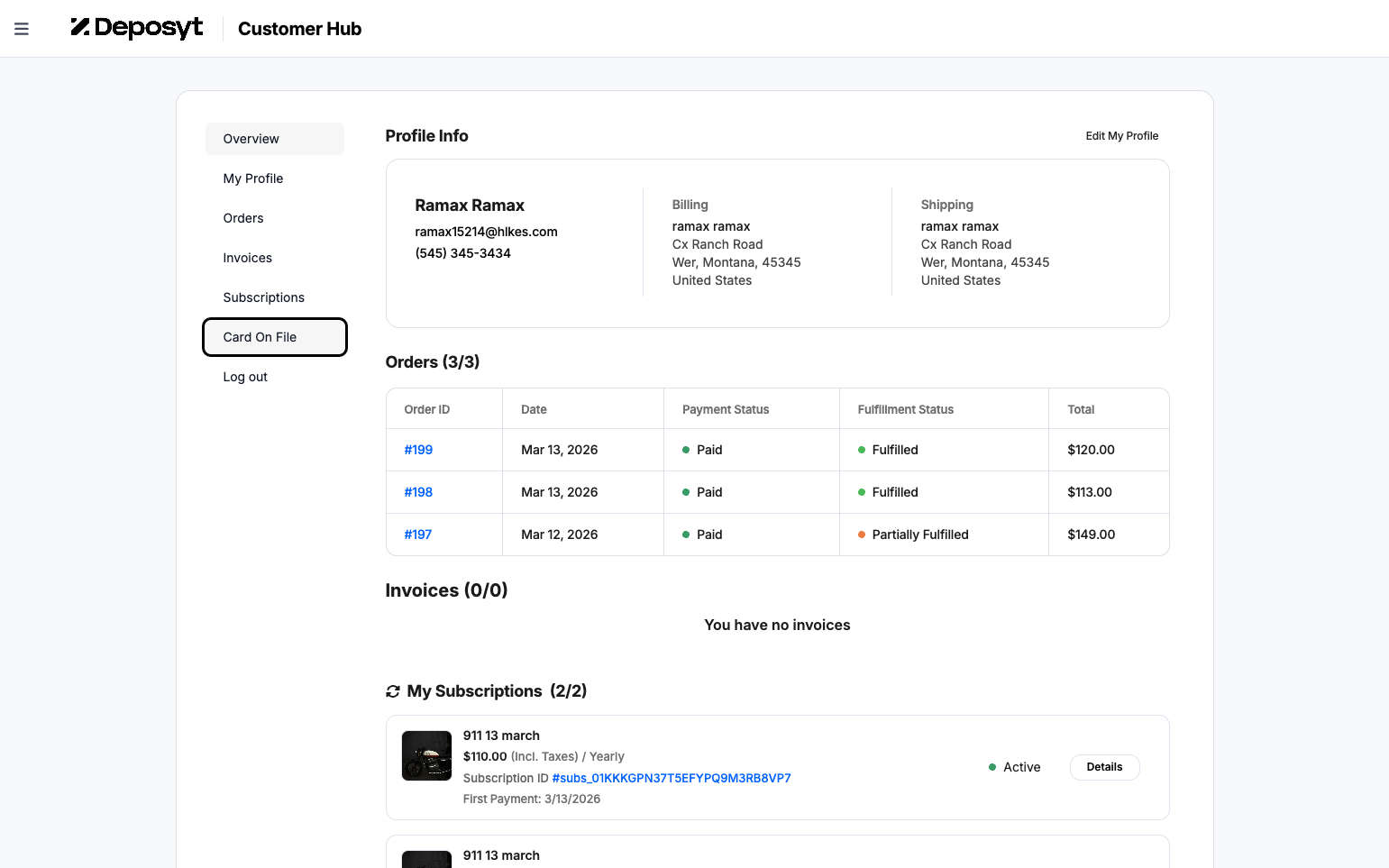
Task: Click the Shipping heading
Action: 946,205
